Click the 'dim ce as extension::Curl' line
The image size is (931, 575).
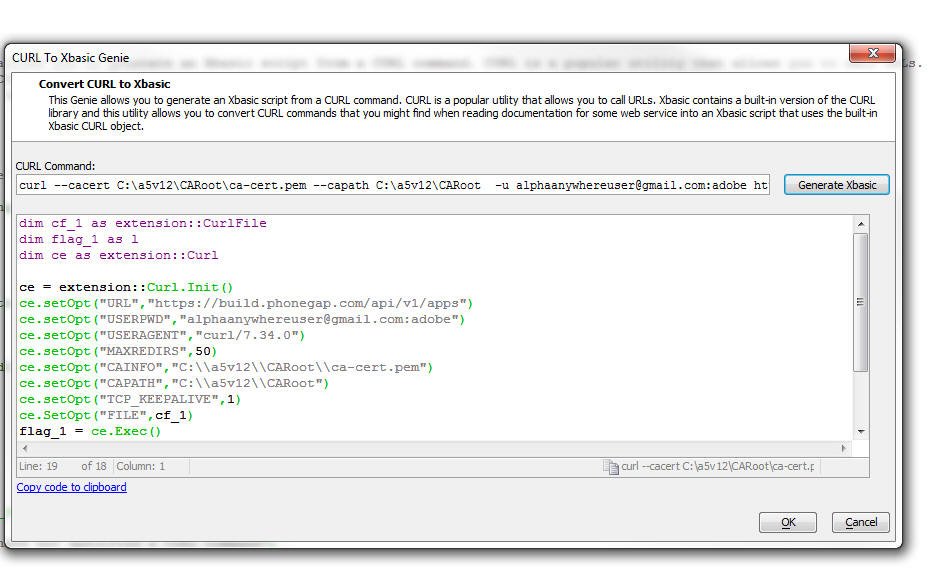pos(118,255)
